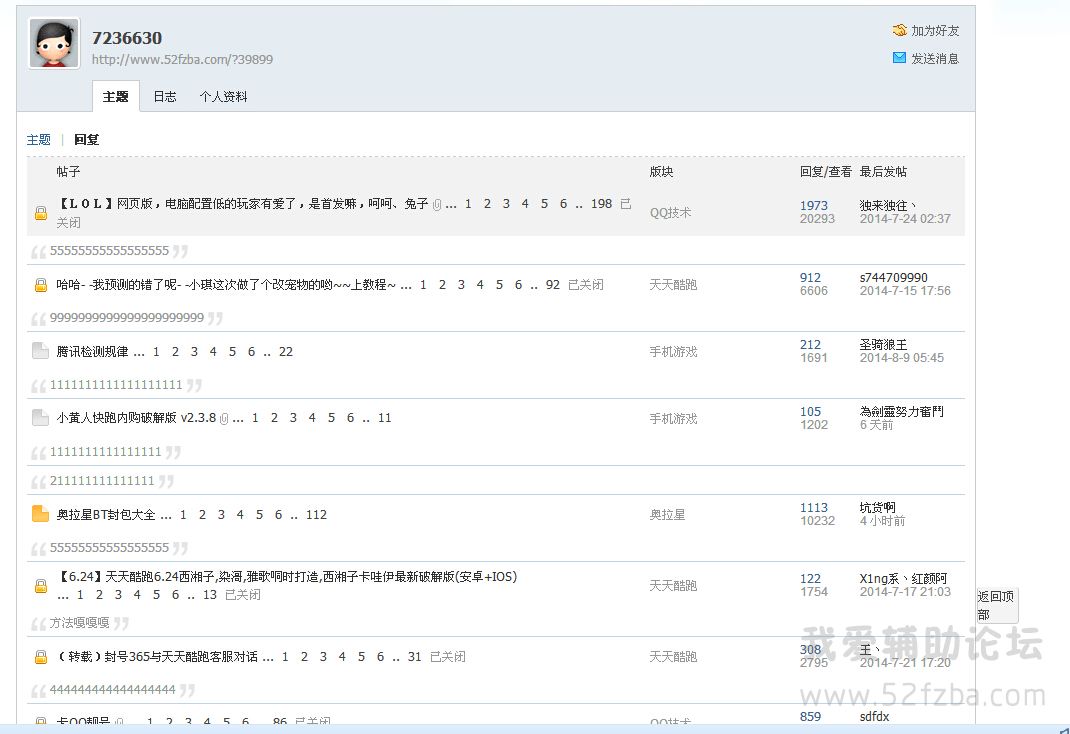Click lock icon of 哈哈-我预测的错了呢 thread
The image size is (1070, 734).
coord(41,284)
